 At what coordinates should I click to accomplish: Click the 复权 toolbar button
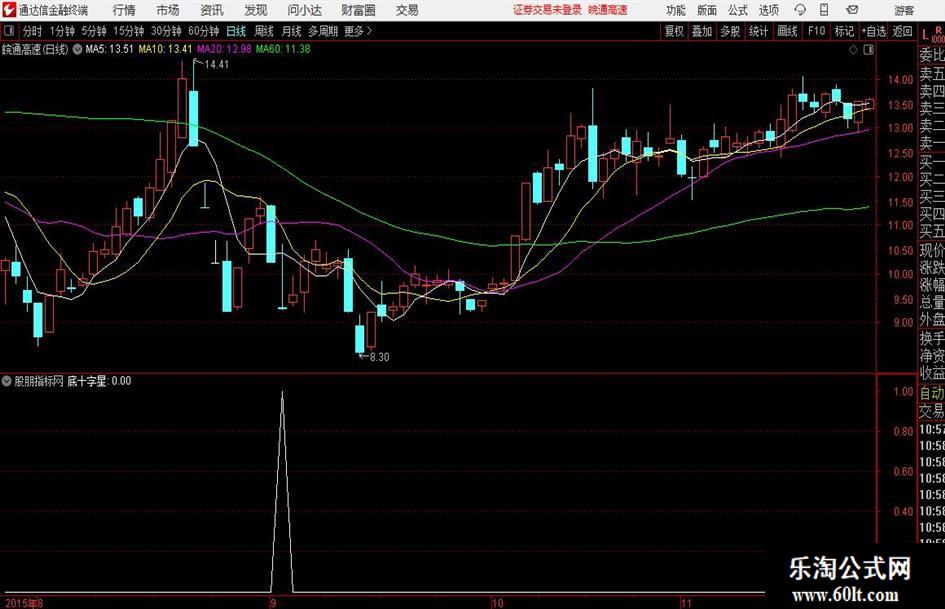[x=674, y=31]
